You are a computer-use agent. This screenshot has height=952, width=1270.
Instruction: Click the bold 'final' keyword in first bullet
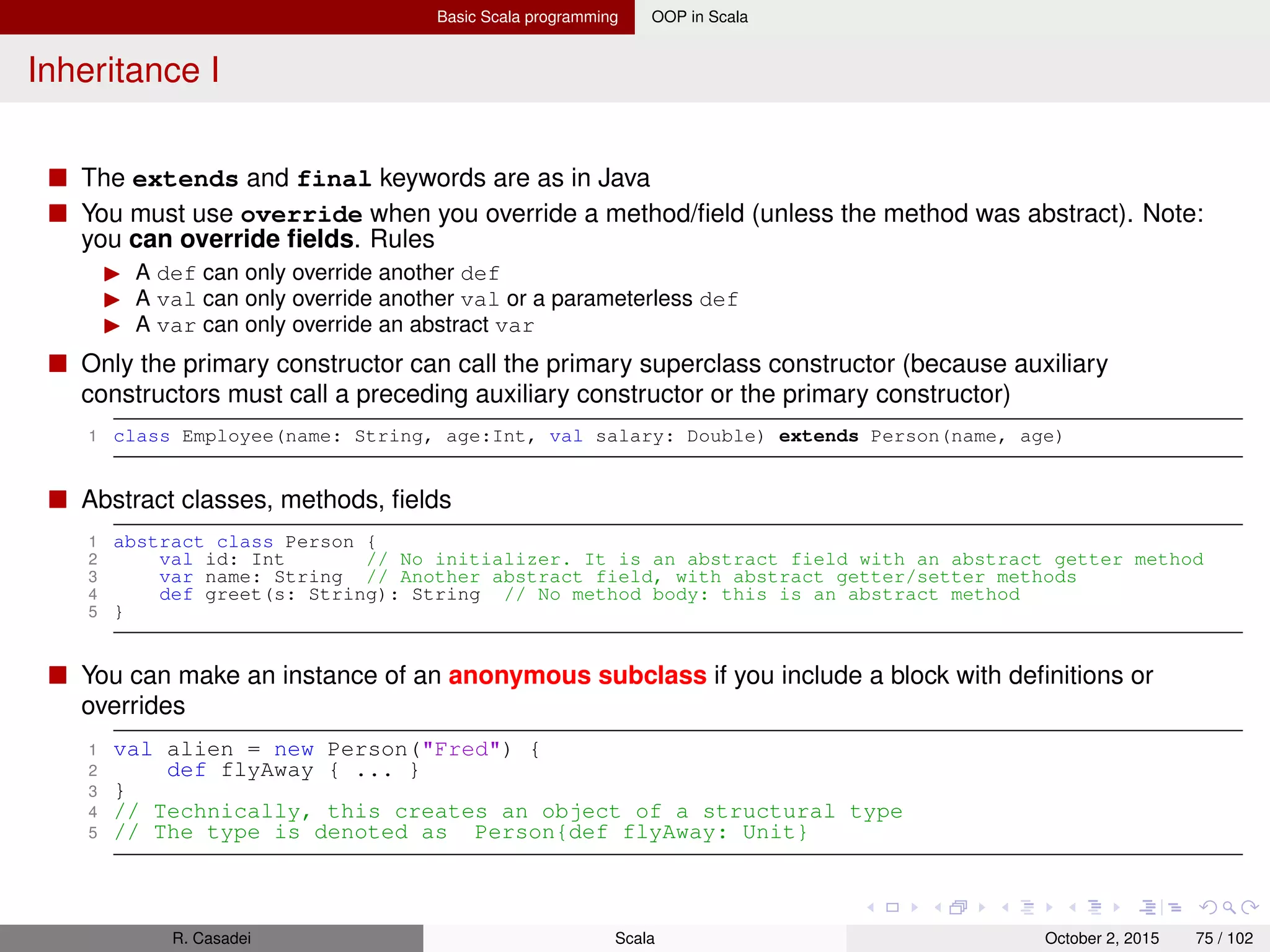tap(334, 178)
